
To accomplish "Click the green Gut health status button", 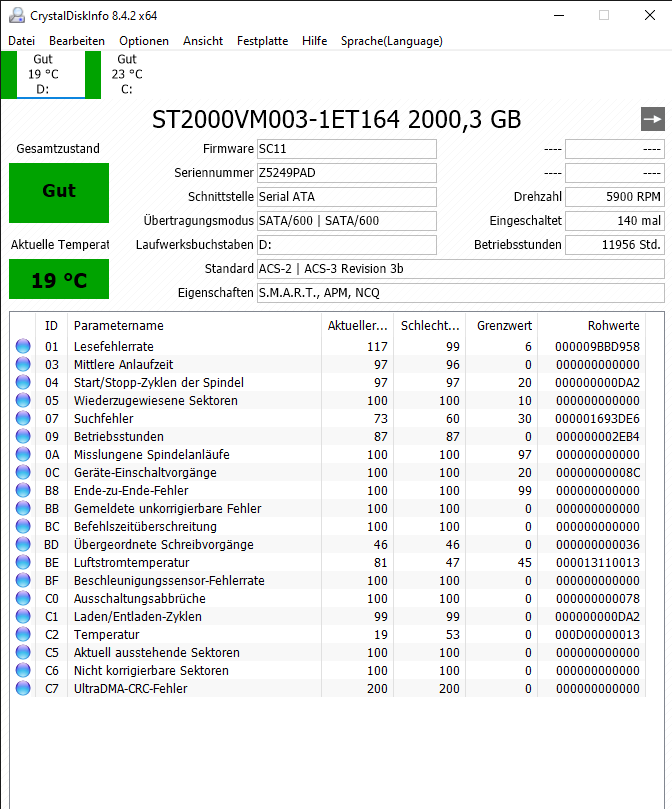I will point(59,193).
